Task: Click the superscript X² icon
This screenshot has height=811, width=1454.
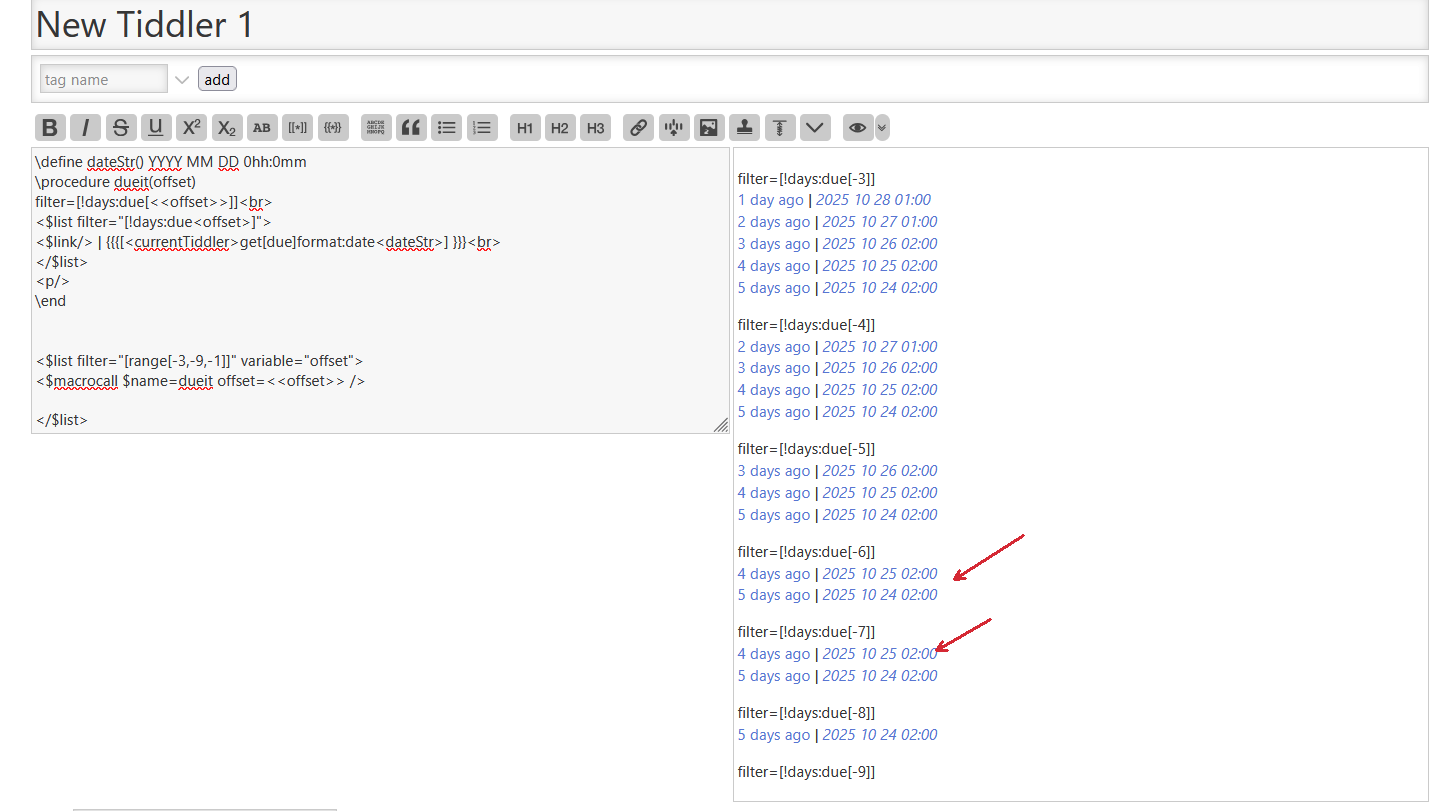Action: point(191,128)
